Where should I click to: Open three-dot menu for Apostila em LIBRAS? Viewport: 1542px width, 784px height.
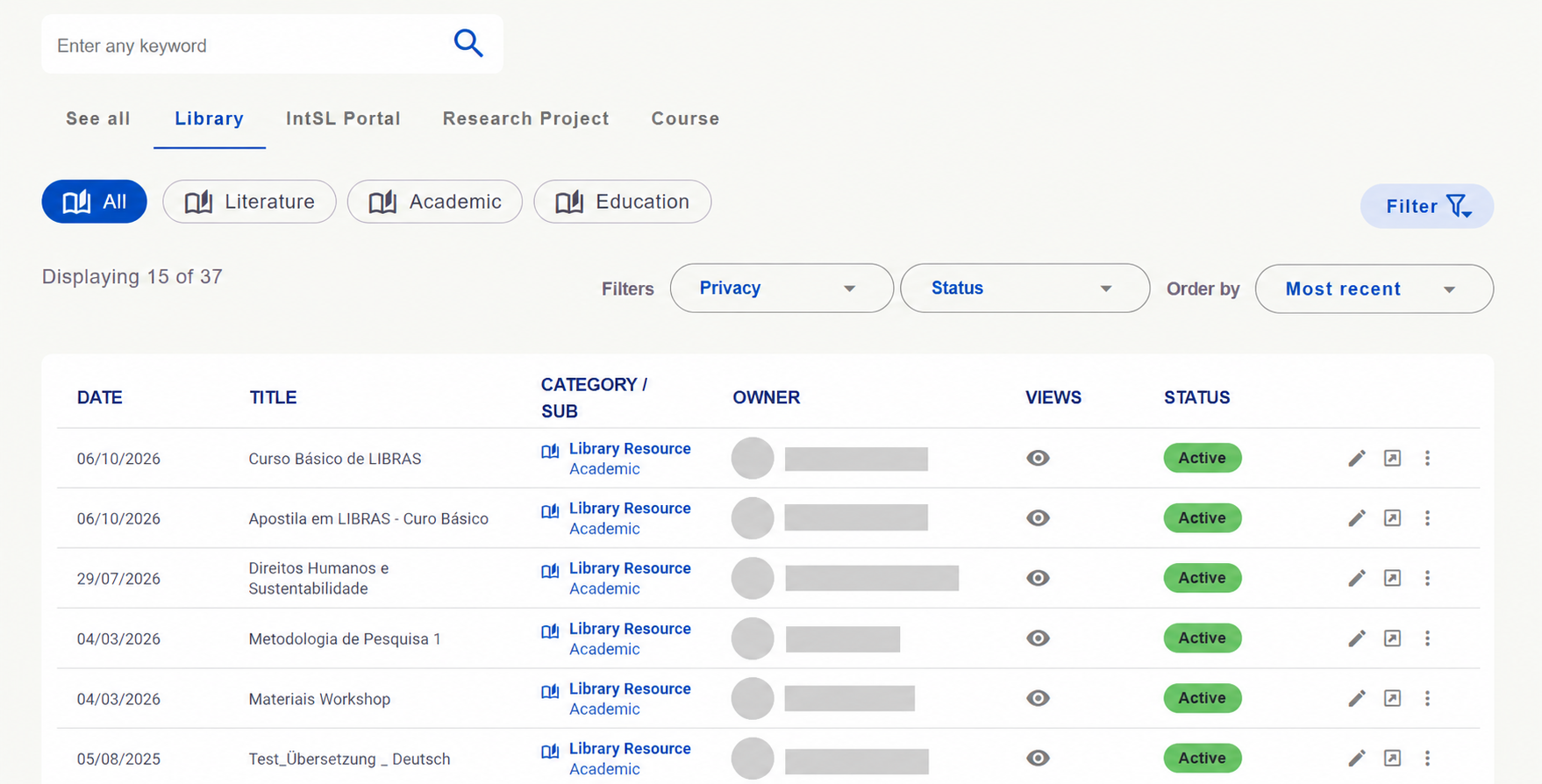pyautogui.click(x=1427, y=518)
